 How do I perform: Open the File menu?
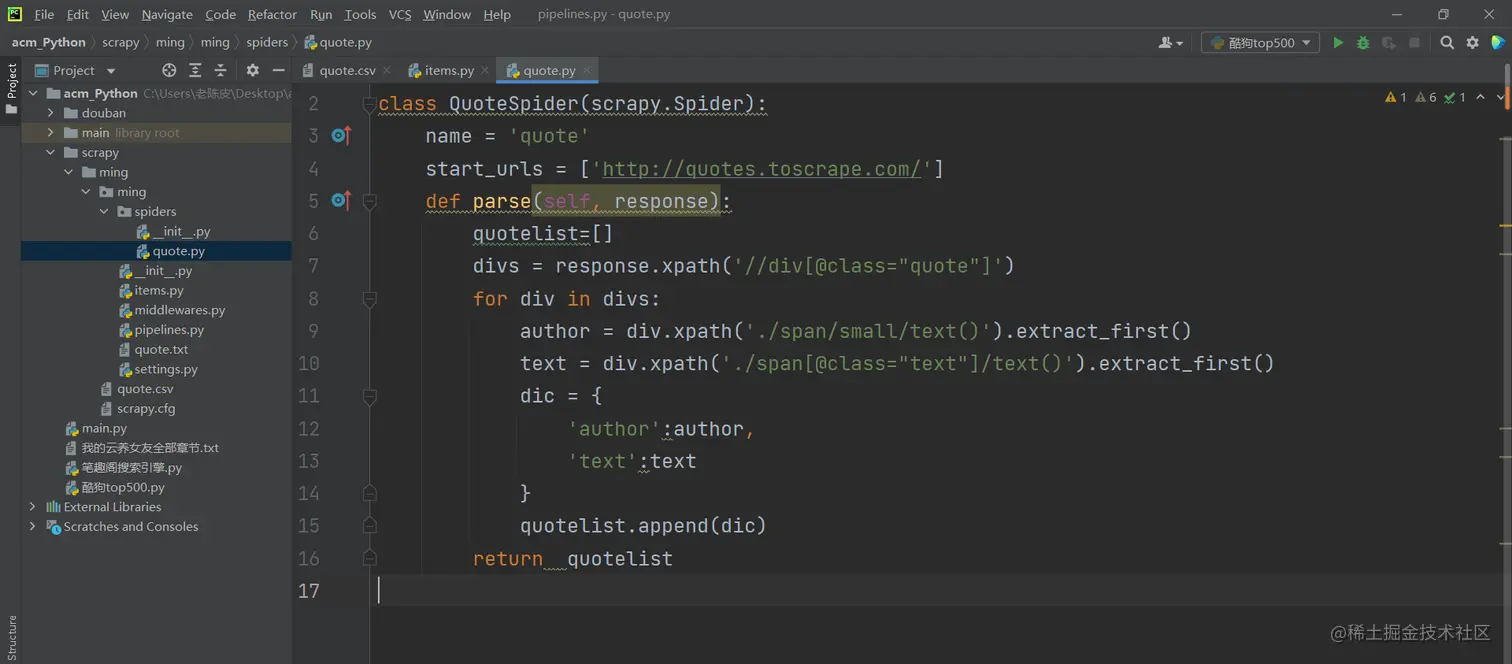tap(44, 14)
